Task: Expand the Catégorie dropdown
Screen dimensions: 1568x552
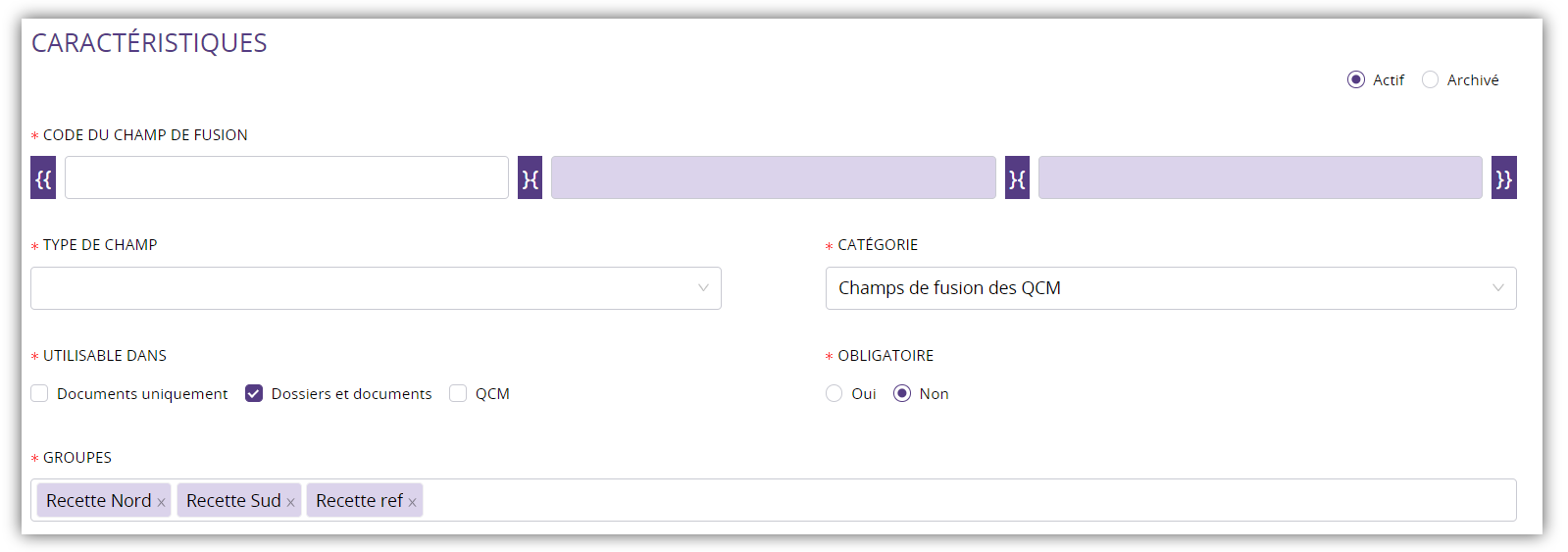Action: 1170,288
